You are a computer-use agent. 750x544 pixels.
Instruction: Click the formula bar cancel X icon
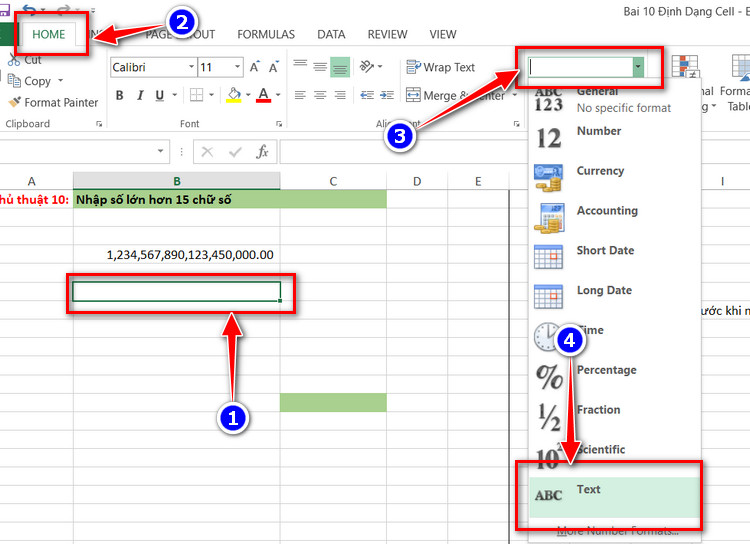pos(207,152)
